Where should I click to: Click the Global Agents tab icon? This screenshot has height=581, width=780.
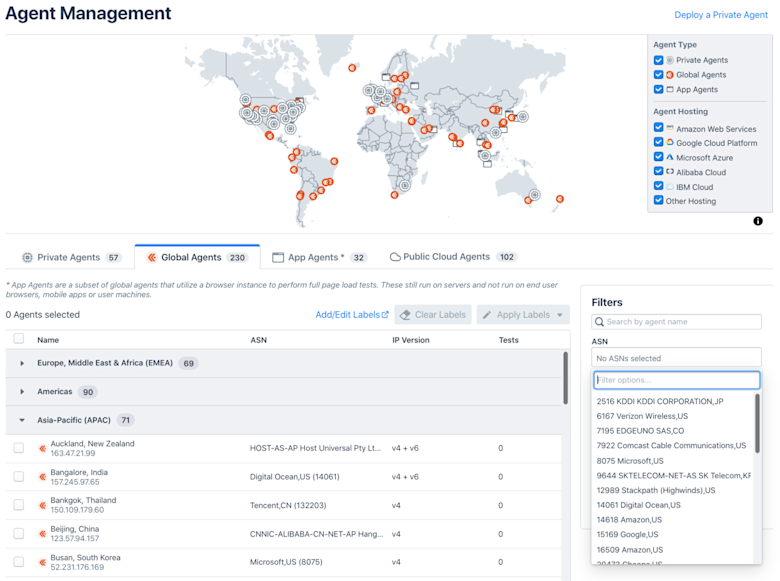point(152,257)
